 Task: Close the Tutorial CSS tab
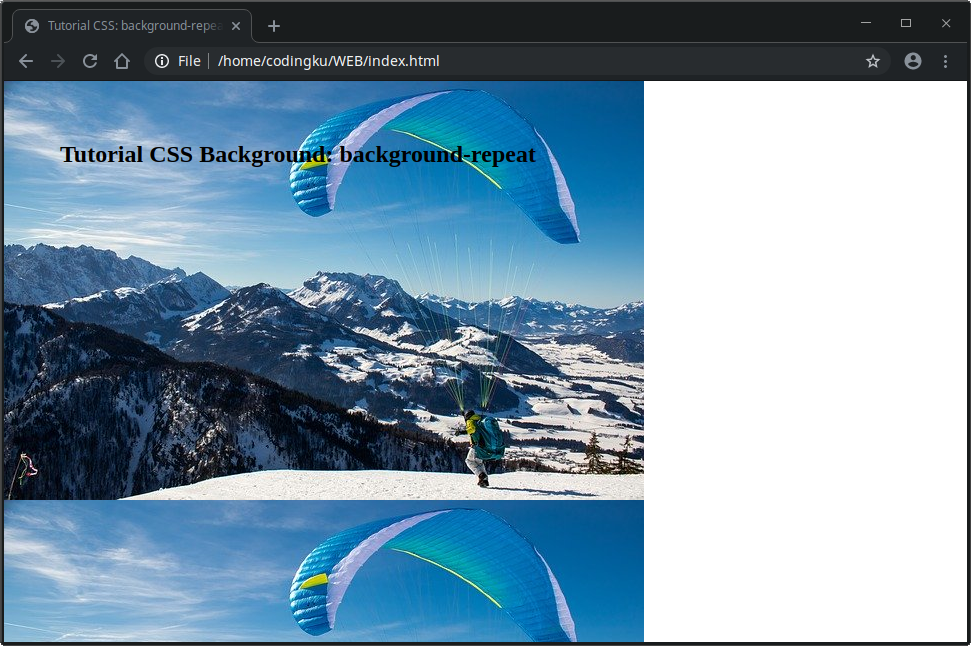point(236,26)
